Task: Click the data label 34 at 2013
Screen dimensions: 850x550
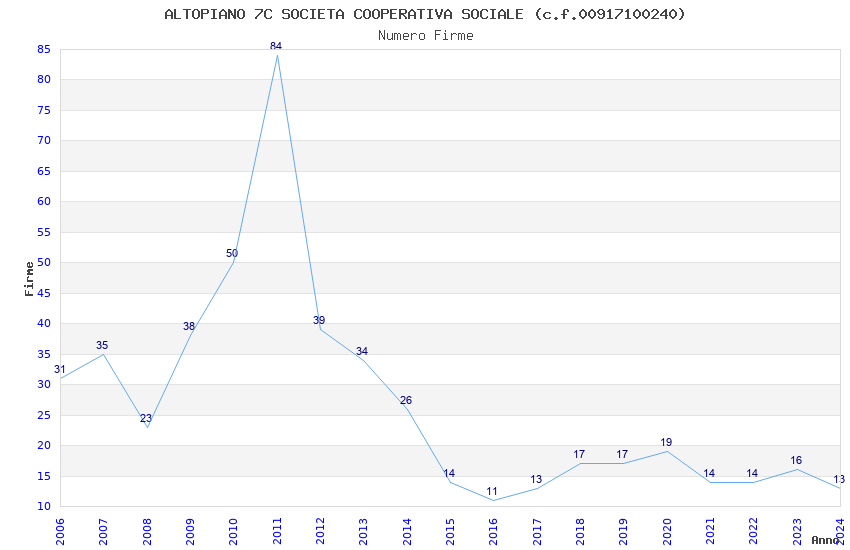Action: tap(362, 351)
